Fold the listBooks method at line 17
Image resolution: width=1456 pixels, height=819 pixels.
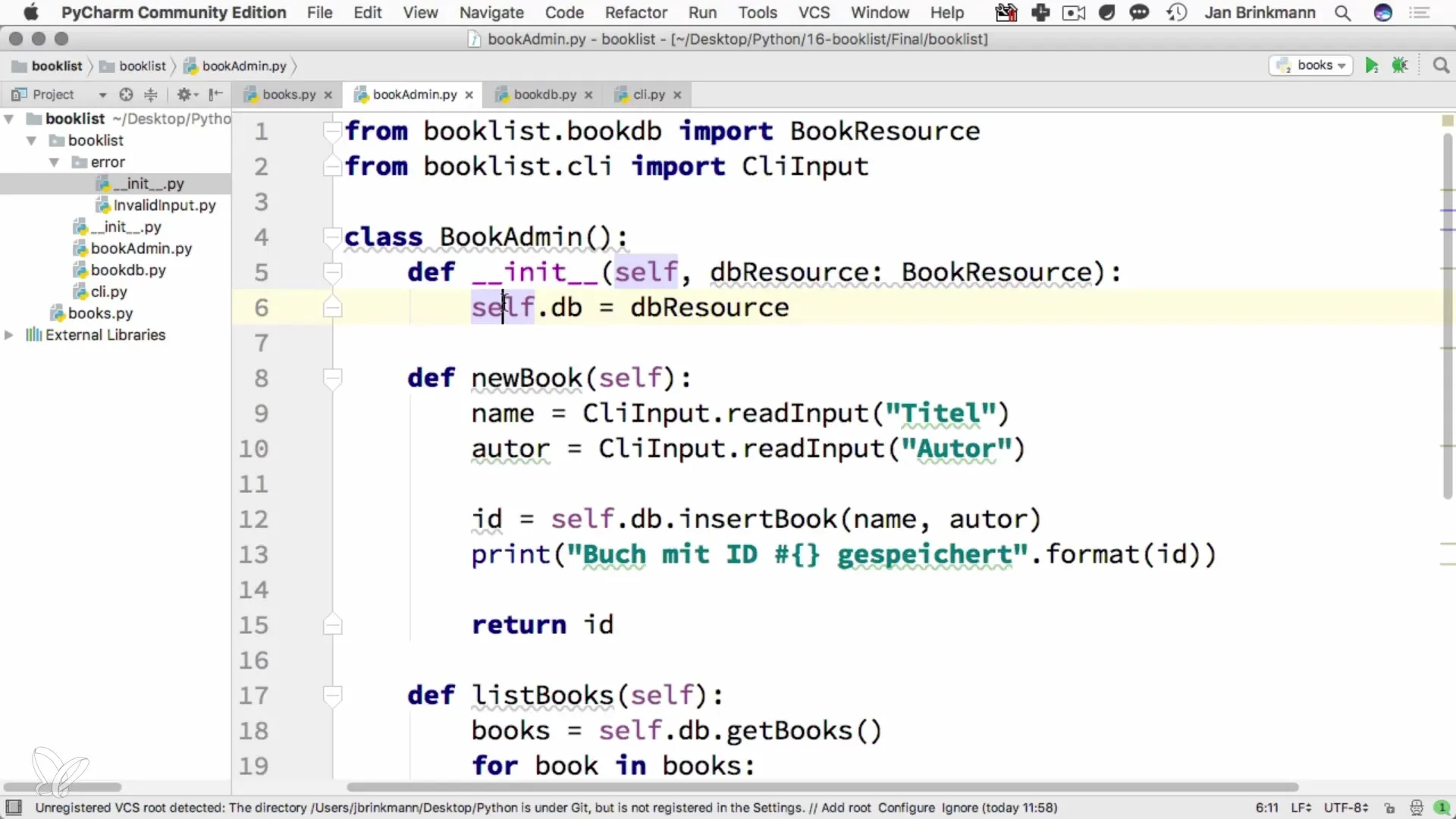[x=332, y=695]
